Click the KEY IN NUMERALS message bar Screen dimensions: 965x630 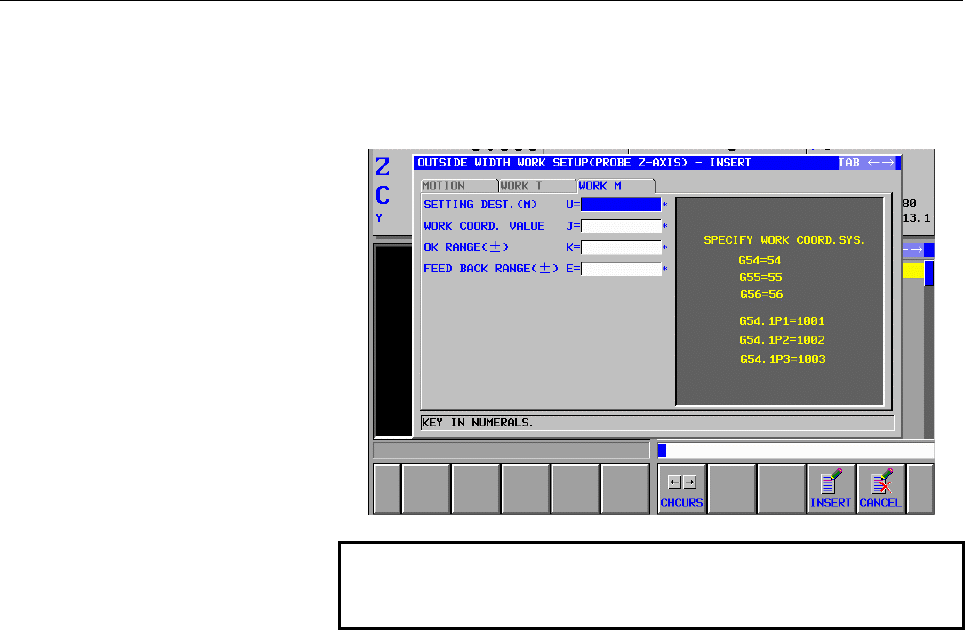coord(657,423)
